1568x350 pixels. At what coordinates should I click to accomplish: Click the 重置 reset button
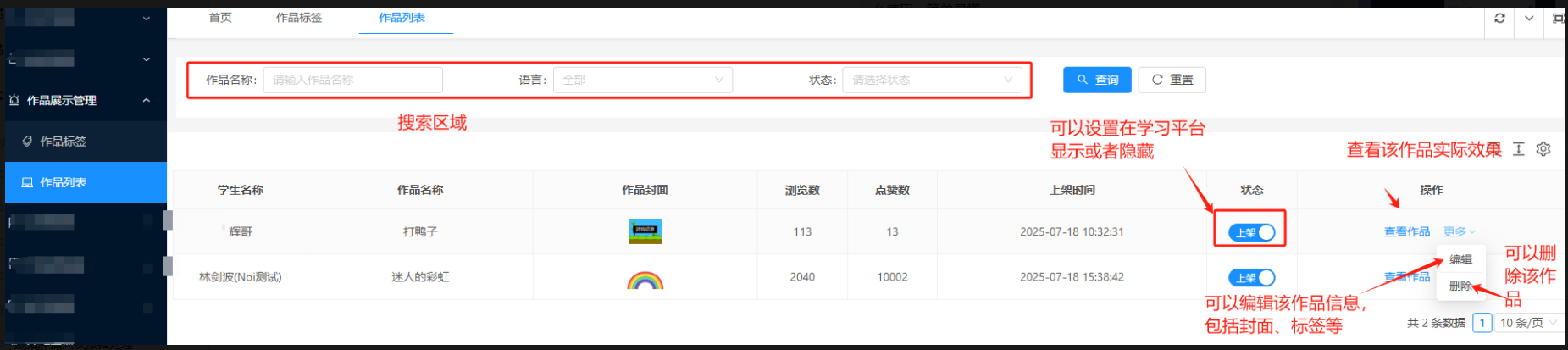[x=1172, y=80]
